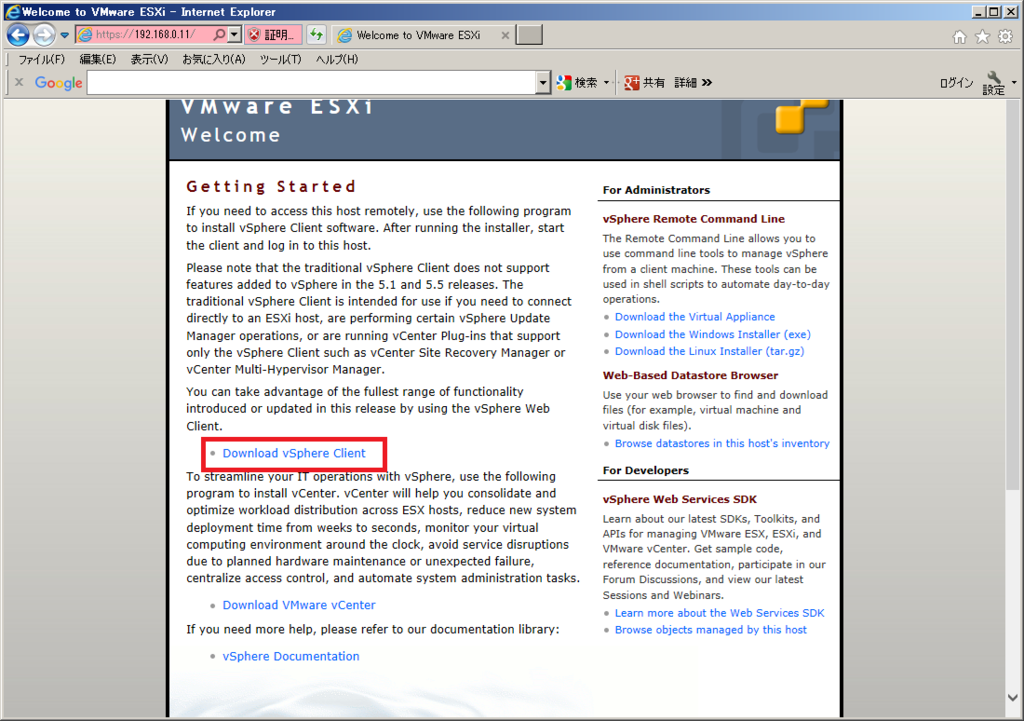Click the scrollbar down arrow
The height and width of the screenshot is (721, 1024).
click(1012, 697)
